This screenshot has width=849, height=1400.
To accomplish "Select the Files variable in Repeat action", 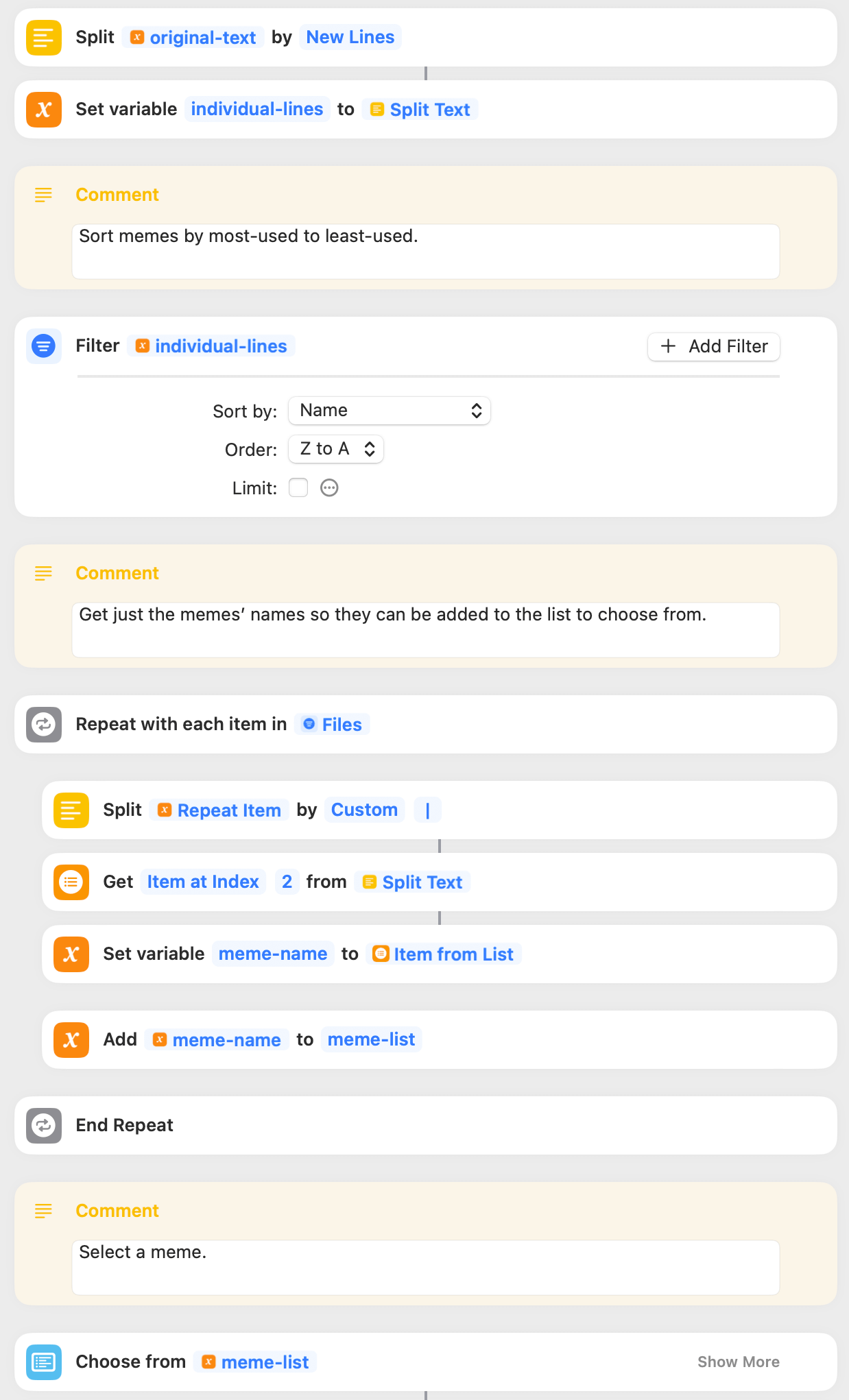I will [333, 725].
